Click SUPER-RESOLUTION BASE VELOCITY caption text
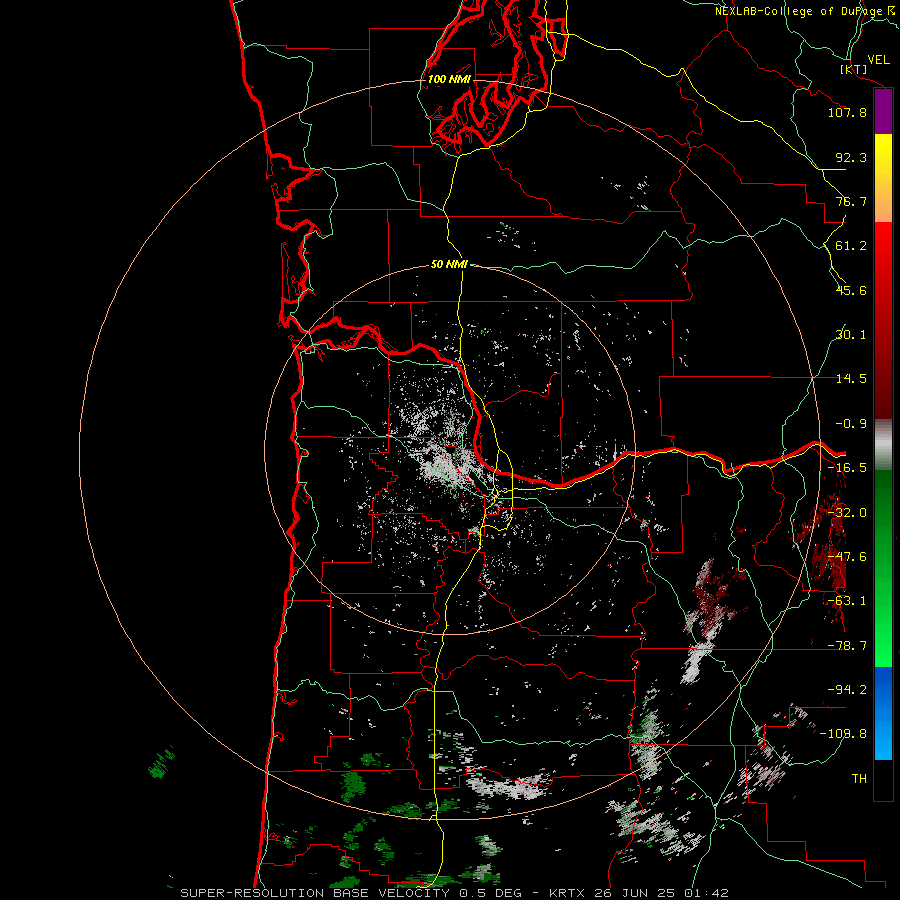Image resolution: width=900 pixels, height=900 pixels. click(x=315, y=893)
